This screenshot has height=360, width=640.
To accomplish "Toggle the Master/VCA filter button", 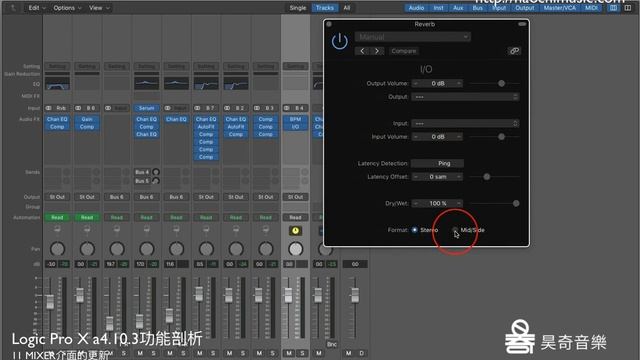I will (560, 8).
